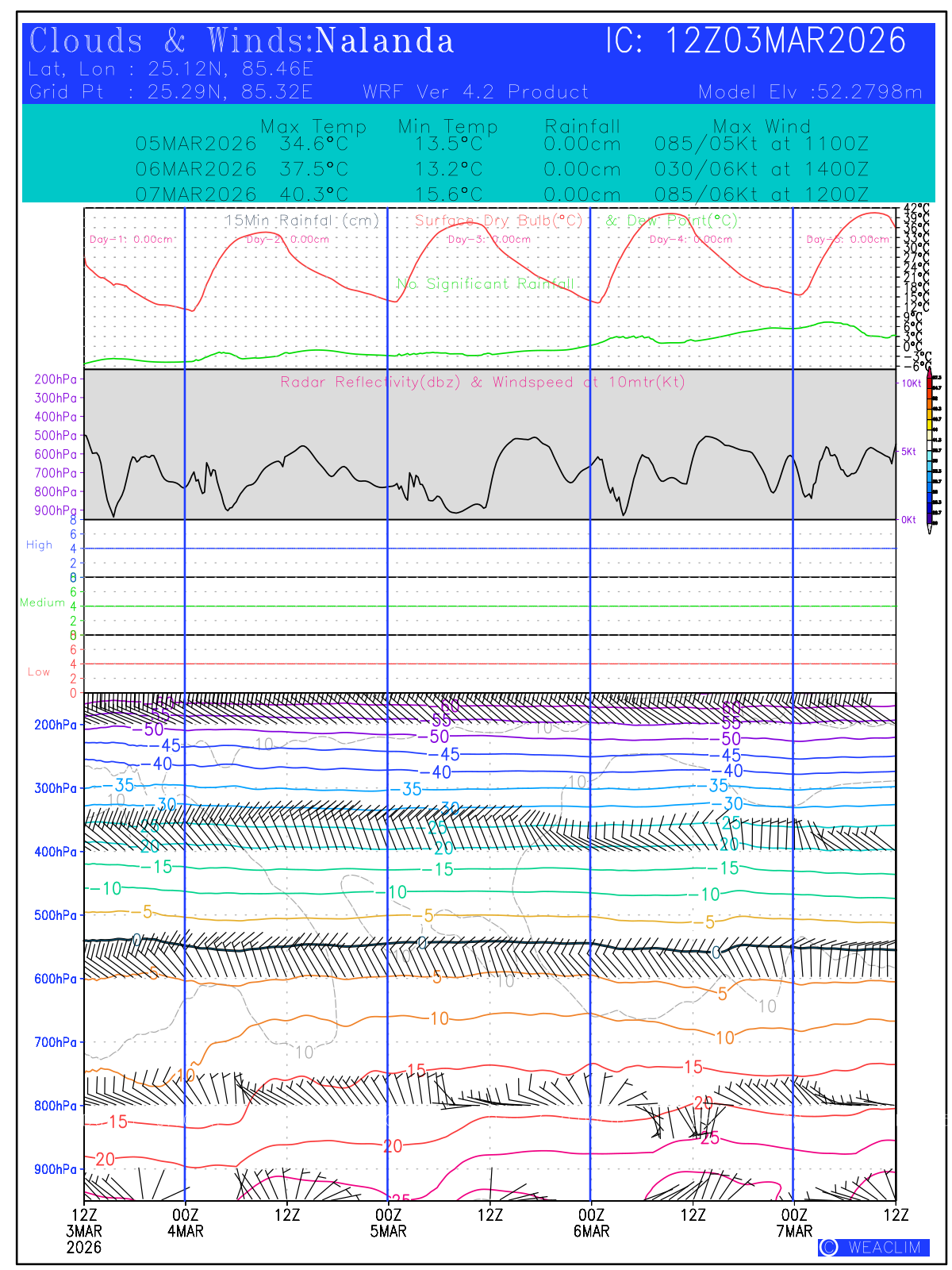Click the 10Kt windspeed axis label
This screenshot has height=1270, width=952.
click(911, 383)
